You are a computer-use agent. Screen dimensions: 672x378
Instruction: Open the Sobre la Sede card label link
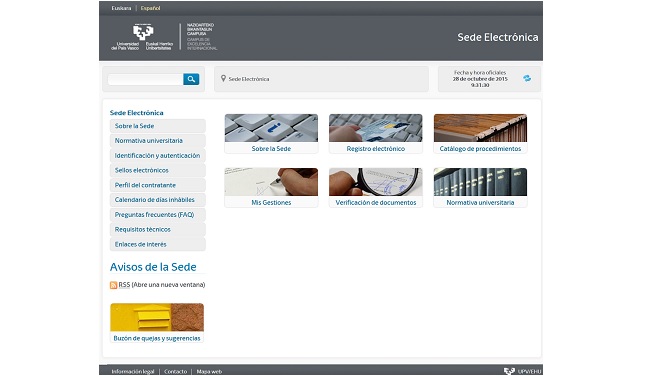[x=271, y=149]
